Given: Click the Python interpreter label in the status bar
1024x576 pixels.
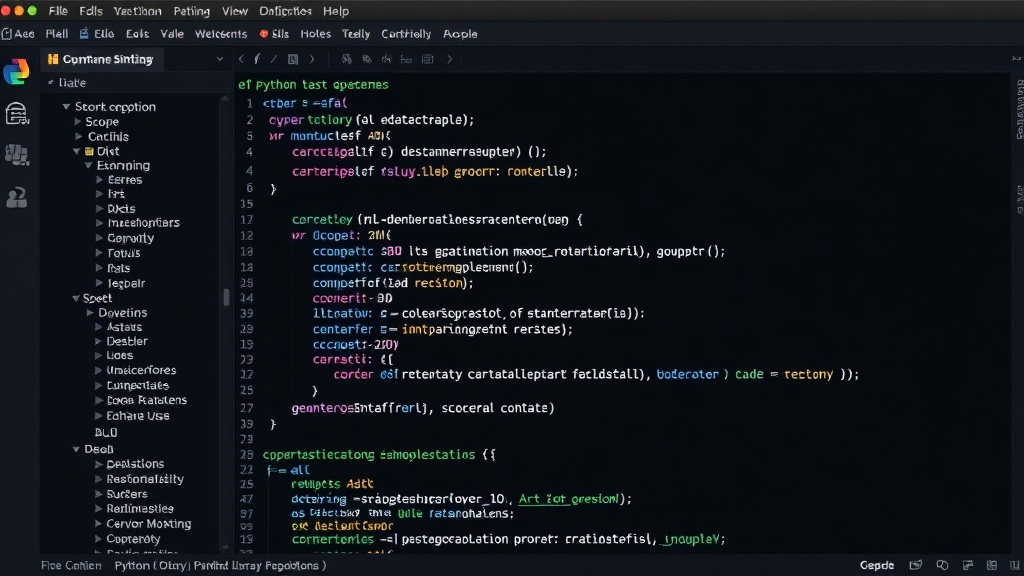Looking at the screenshot, I should coord(220,566).
